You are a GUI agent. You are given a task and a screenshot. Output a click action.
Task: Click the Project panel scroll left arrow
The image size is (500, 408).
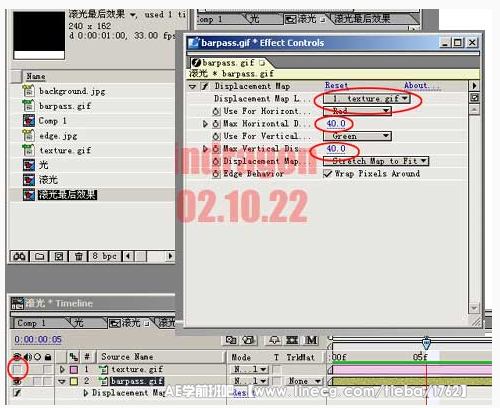pyautogui.click(x=128, y=256)
